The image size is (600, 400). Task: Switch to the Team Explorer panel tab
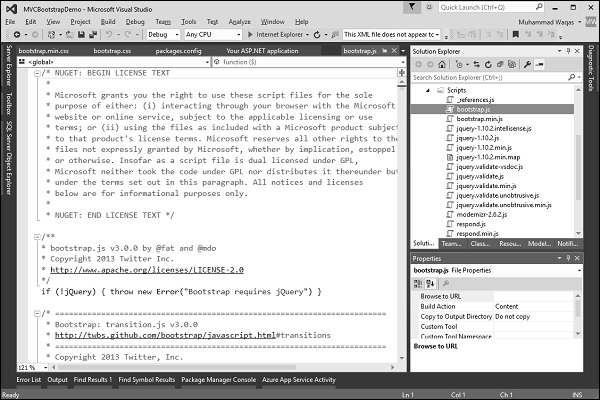click(x=452, y=243)
